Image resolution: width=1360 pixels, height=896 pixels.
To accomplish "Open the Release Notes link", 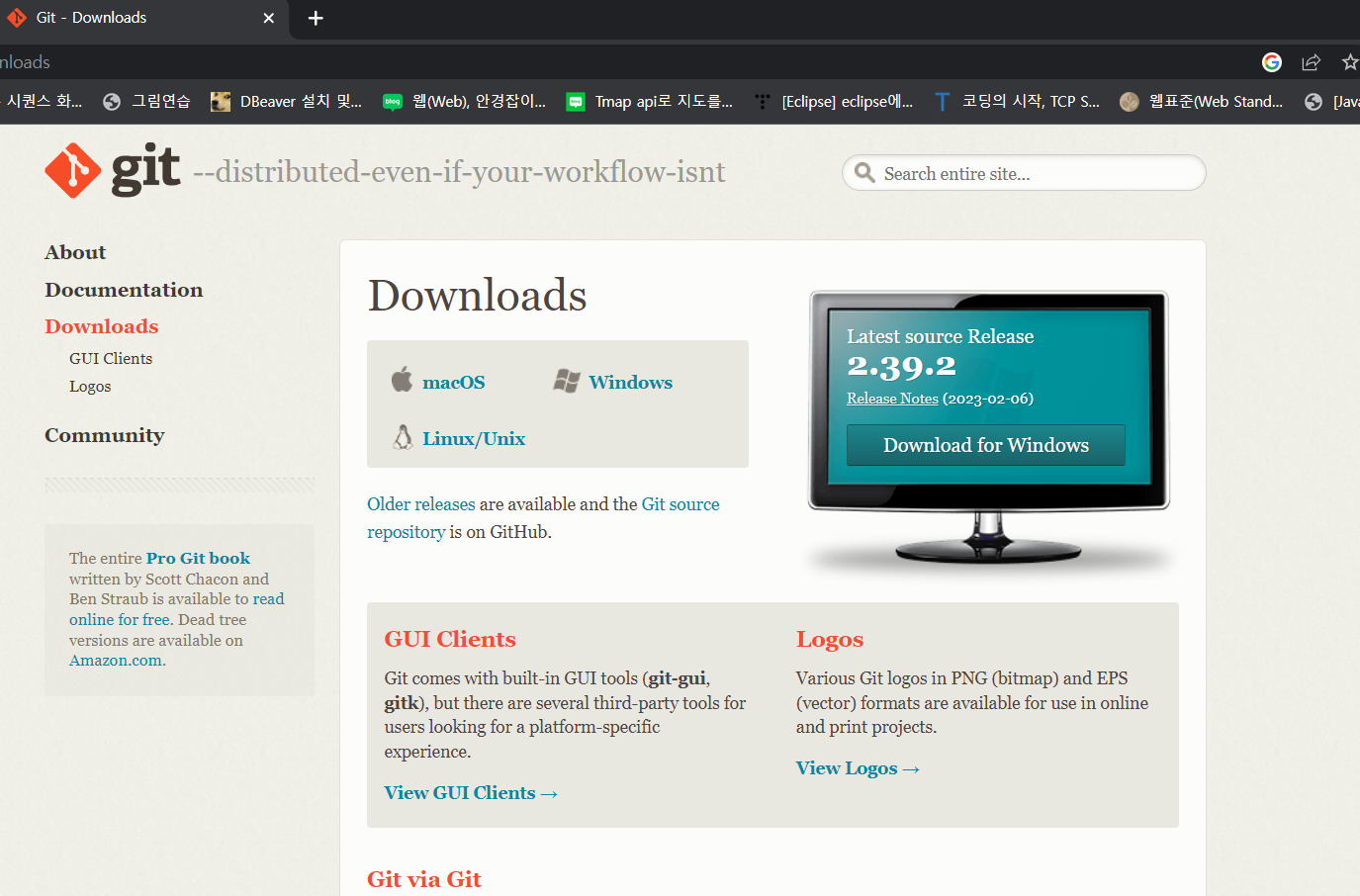I will point(892,399).
